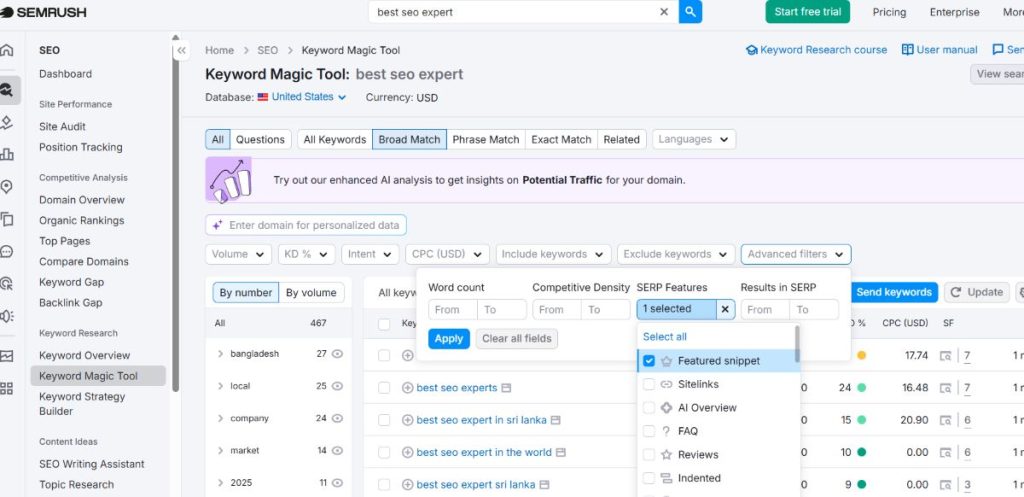Select the 'best seo experts' row checkbox
The image size is (1024, 497).
click(384, 388)
